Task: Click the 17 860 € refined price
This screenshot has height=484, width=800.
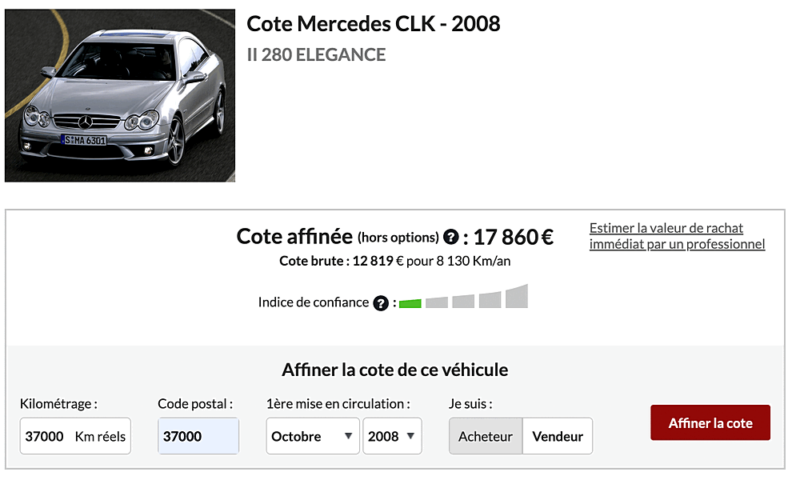Action: pyautogui.click(x=513, y=237)
